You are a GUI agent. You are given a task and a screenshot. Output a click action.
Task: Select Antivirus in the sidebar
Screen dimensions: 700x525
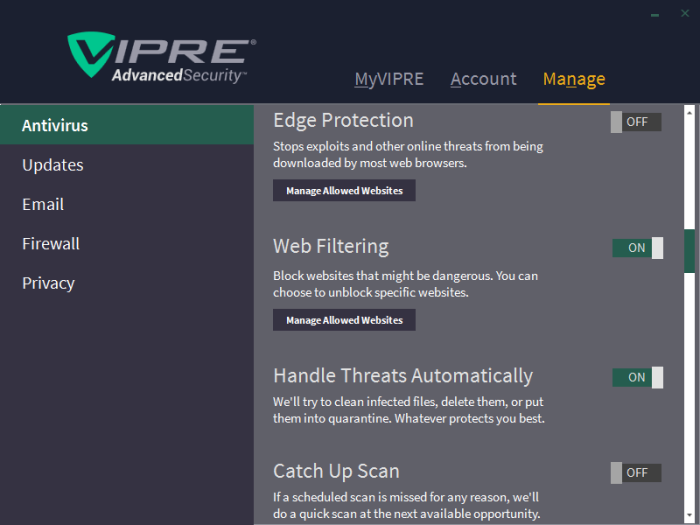tap(127, 125)
